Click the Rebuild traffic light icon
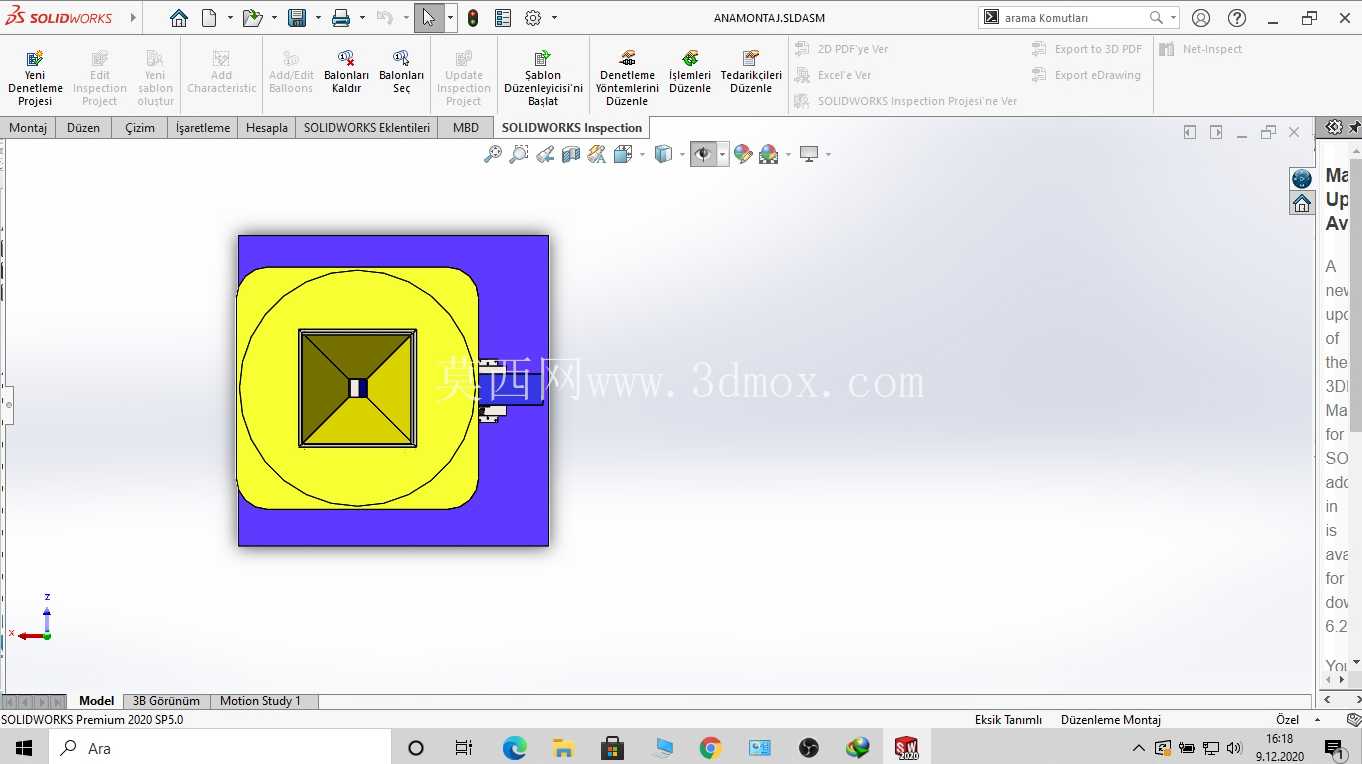Viewport: 1362px width, 764px height. coord(473,18)
